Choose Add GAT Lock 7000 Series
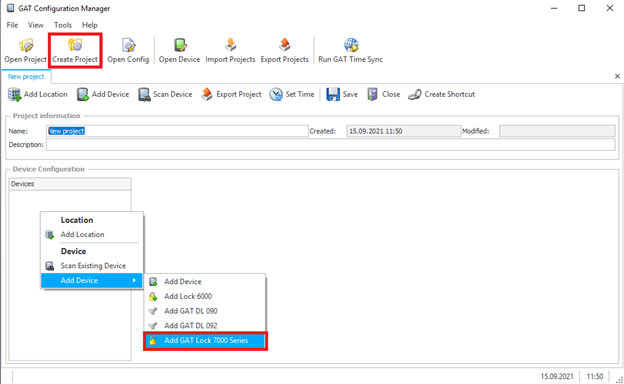624x384 pixels. click(x=205, y=341)
